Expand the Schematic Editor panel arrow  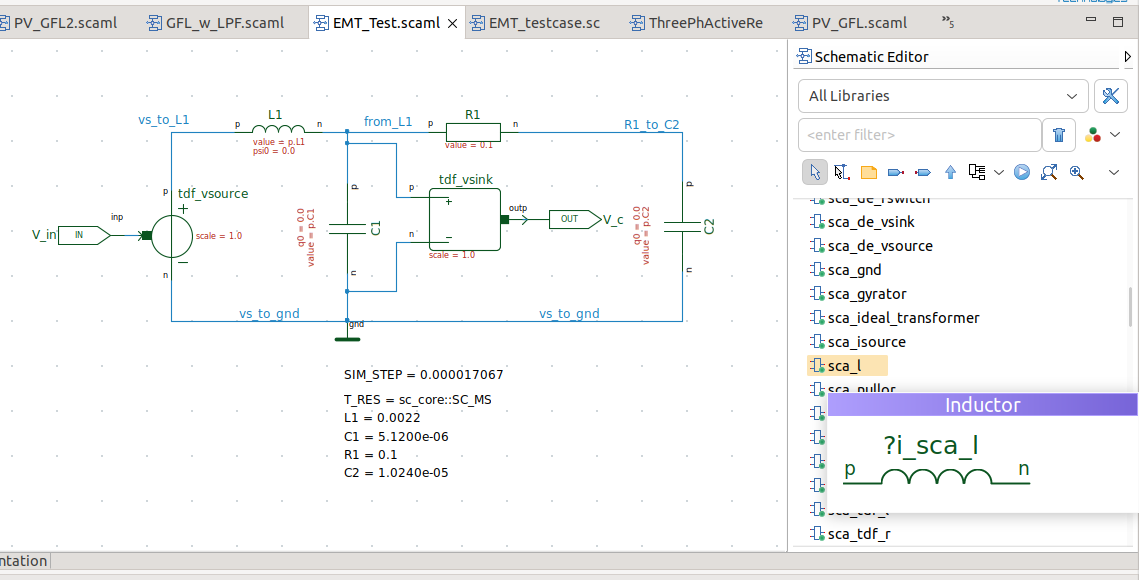coord(1127,57)
